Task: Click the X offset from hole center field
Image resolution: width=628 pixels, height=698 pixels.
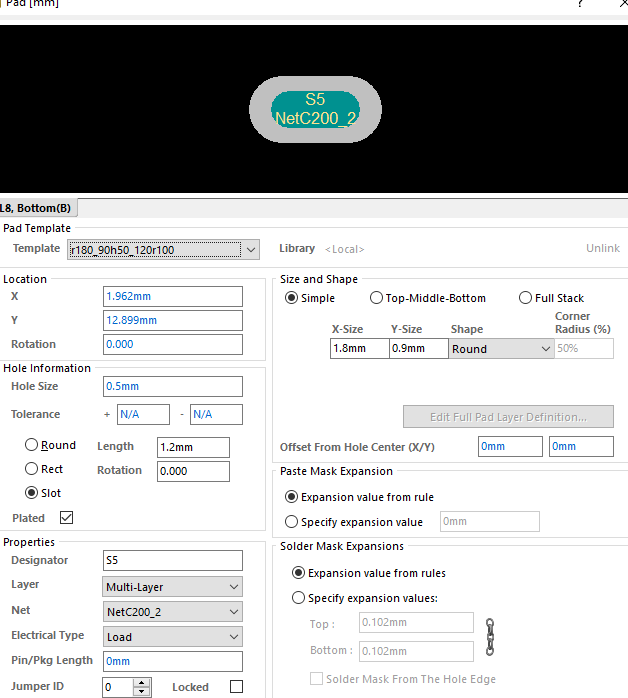Action: (510, 446)
